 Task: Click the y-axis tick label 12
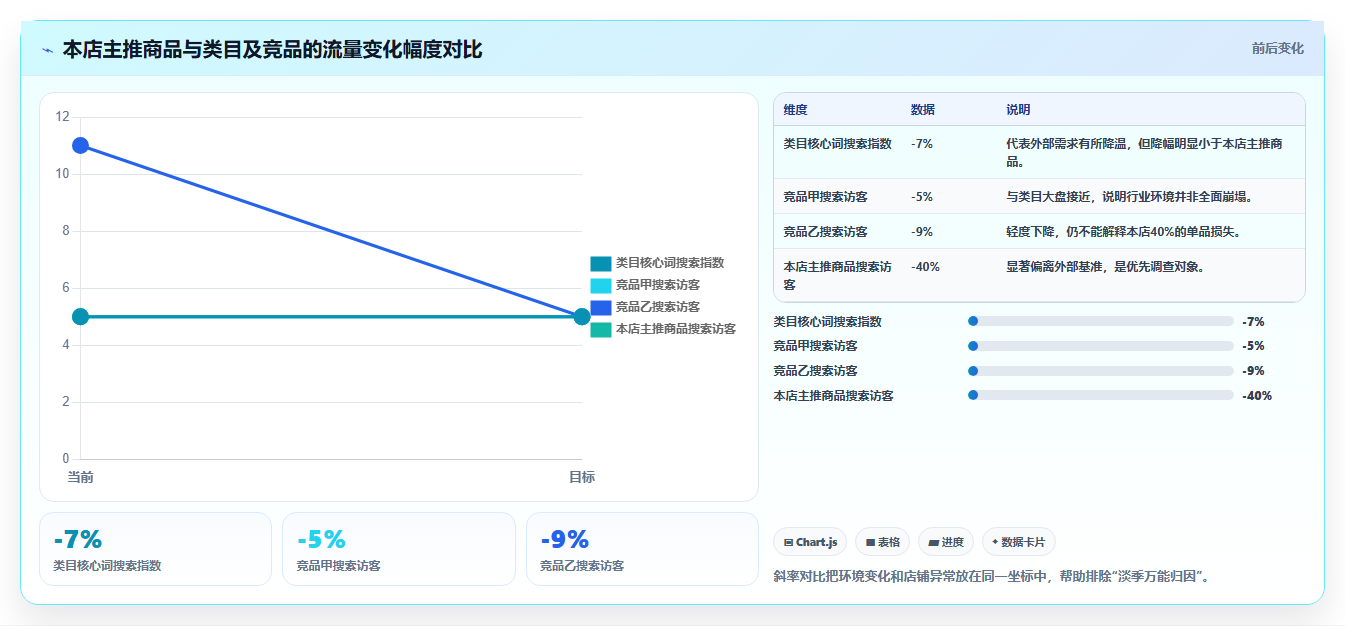(62, 117)
